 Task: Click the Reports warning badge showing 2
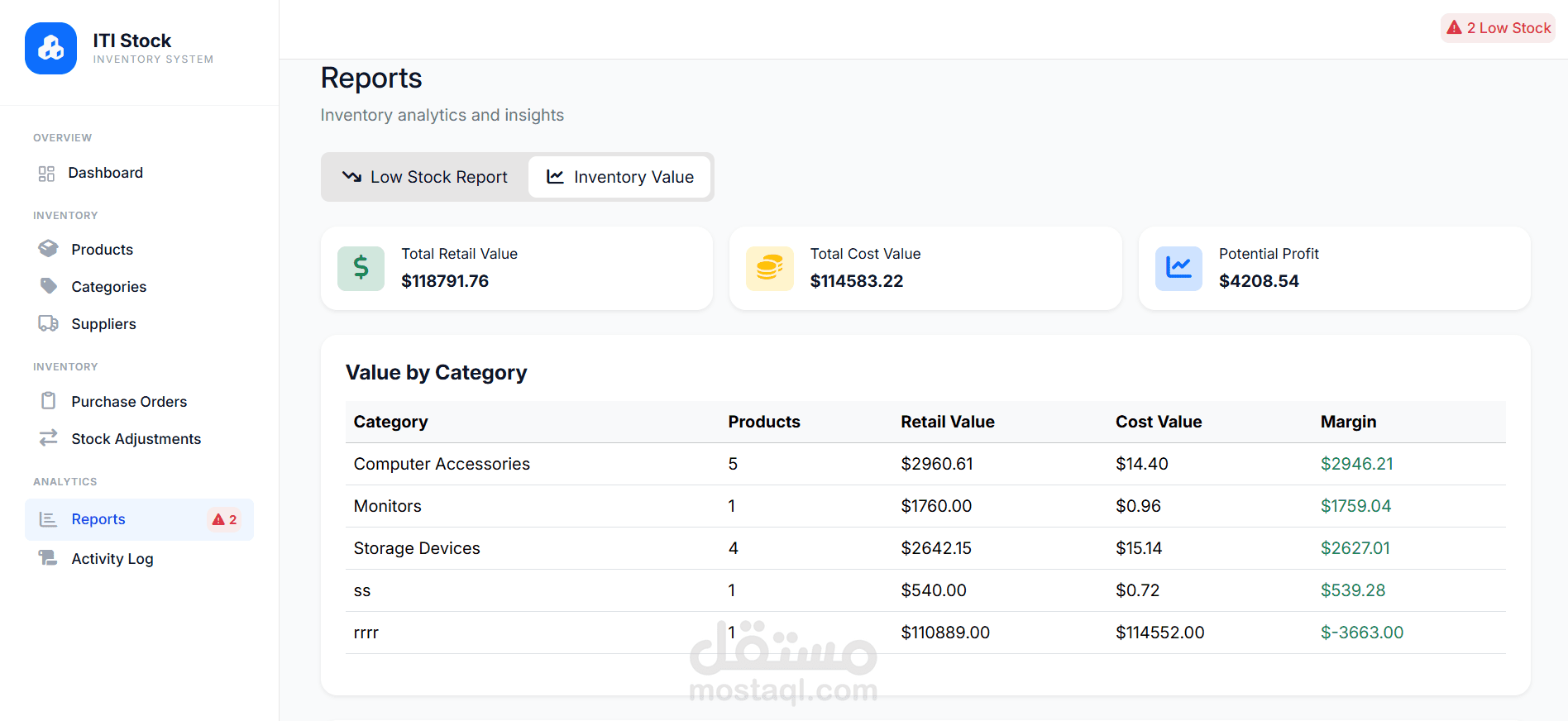point(224,520)
